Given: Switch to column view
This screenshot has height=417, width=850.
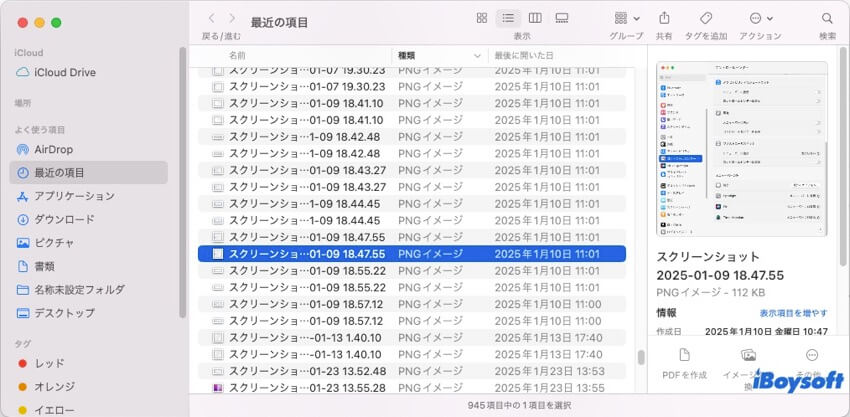Looking at the screenshot, I should click(x=535, y=18).
